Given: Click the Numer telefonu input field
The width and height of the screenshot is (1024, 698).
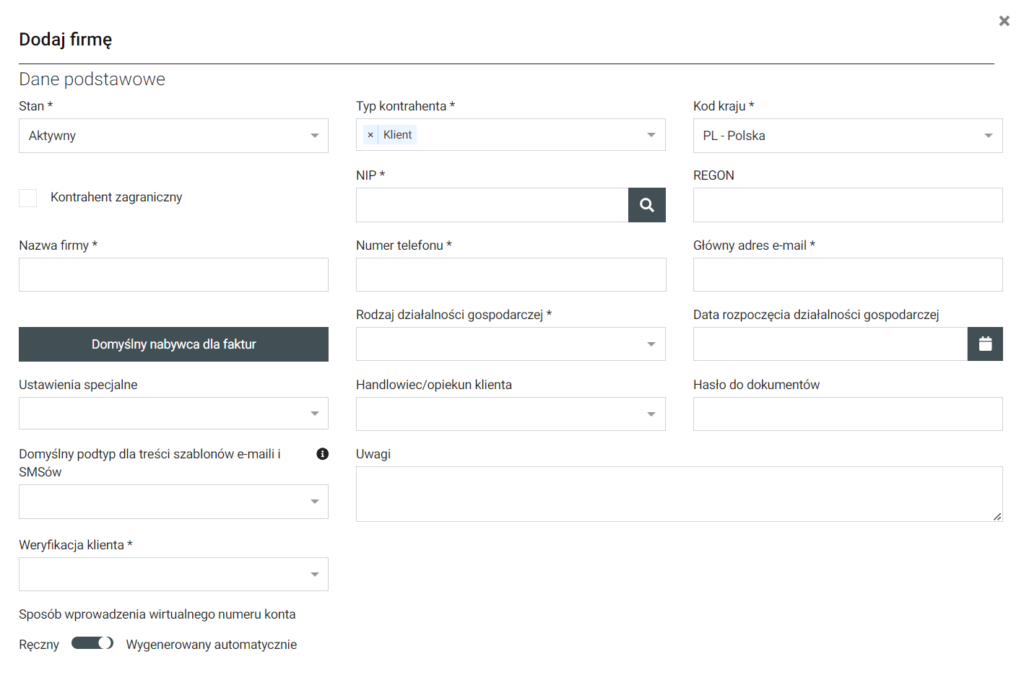Looking at the screenshot, I should coord(510,275).
